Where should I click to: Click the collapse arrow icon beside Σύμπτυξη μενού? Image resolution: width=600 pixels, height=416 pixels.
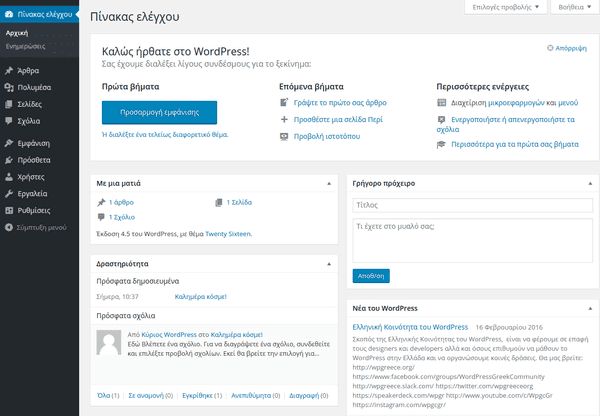(9, 227)
